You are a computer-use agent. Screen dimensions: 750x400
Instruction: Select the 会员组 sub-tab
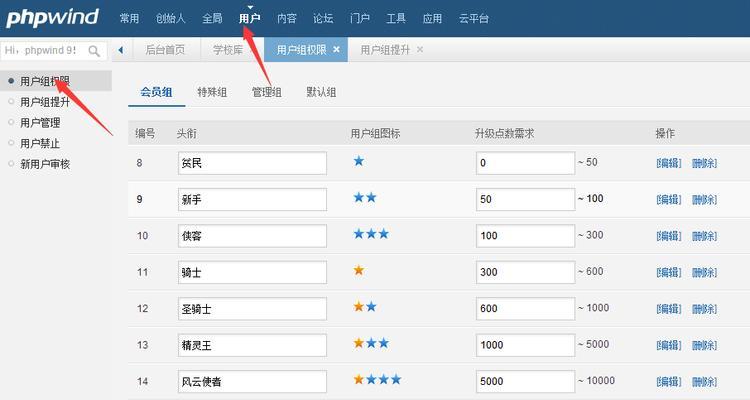pos(156,92)
